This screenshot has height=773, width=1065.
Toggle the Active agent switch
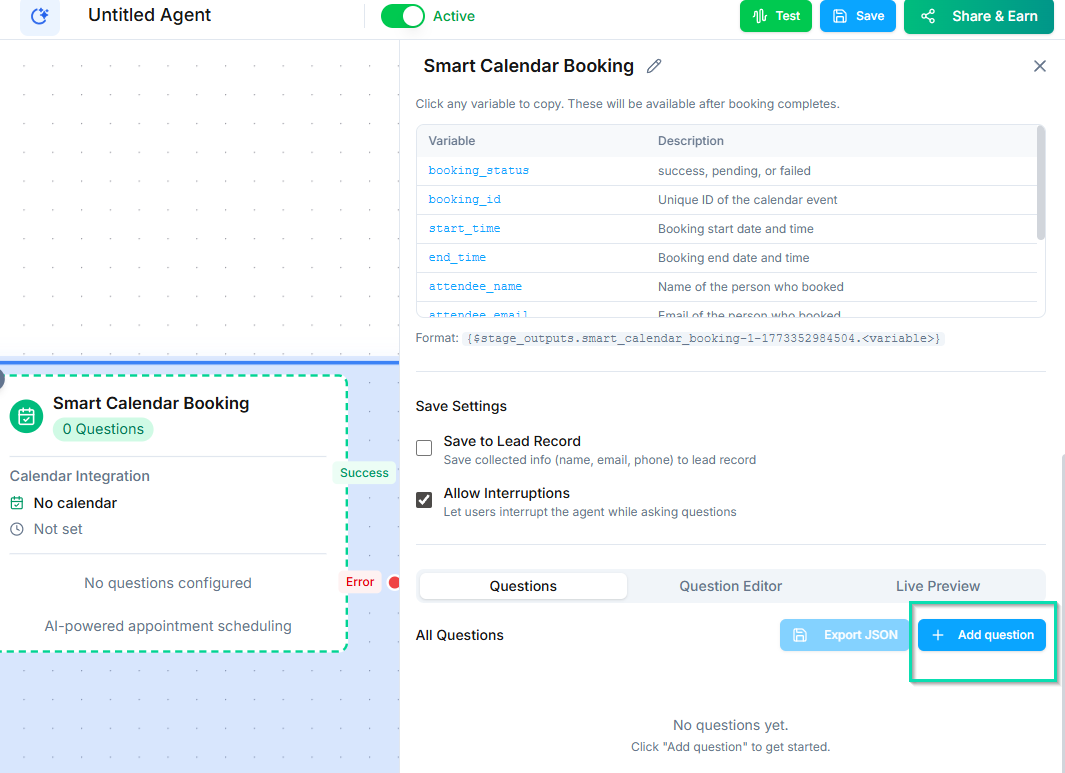pos(402,16)
